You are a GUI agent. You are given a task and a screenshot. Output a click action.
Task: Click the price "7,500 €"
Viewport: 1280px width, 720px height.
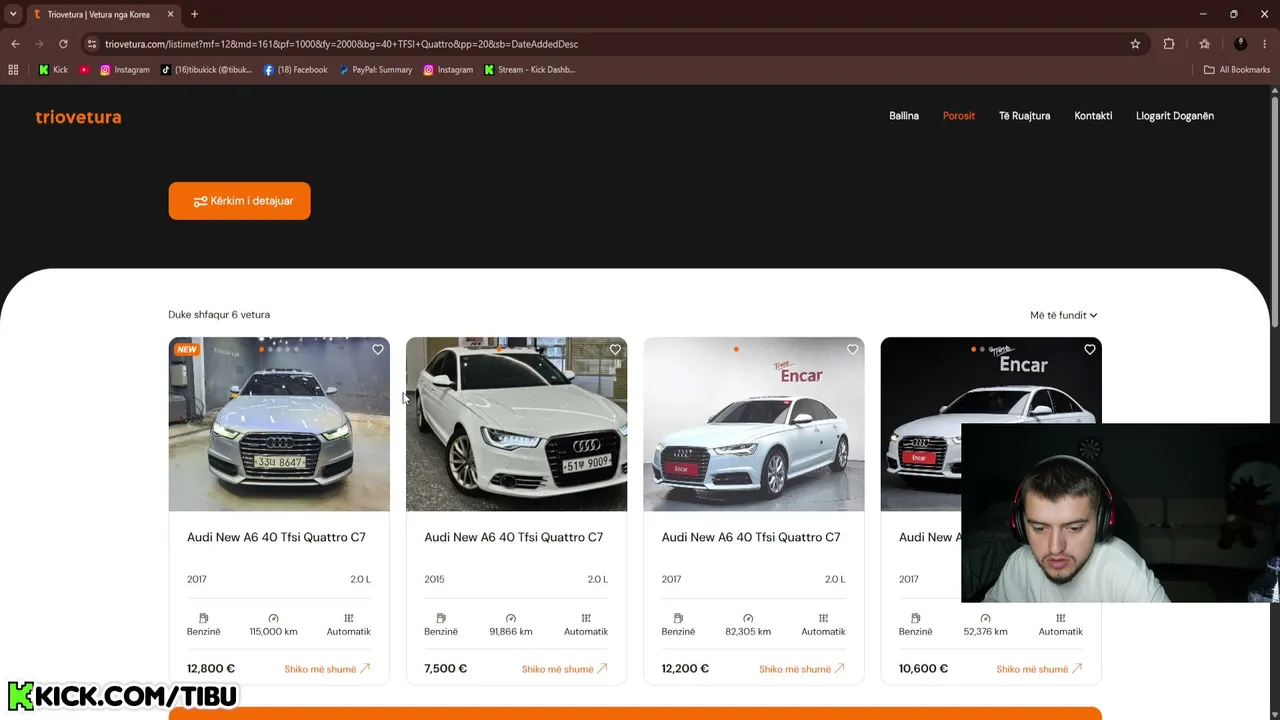(x=445, y=669)
